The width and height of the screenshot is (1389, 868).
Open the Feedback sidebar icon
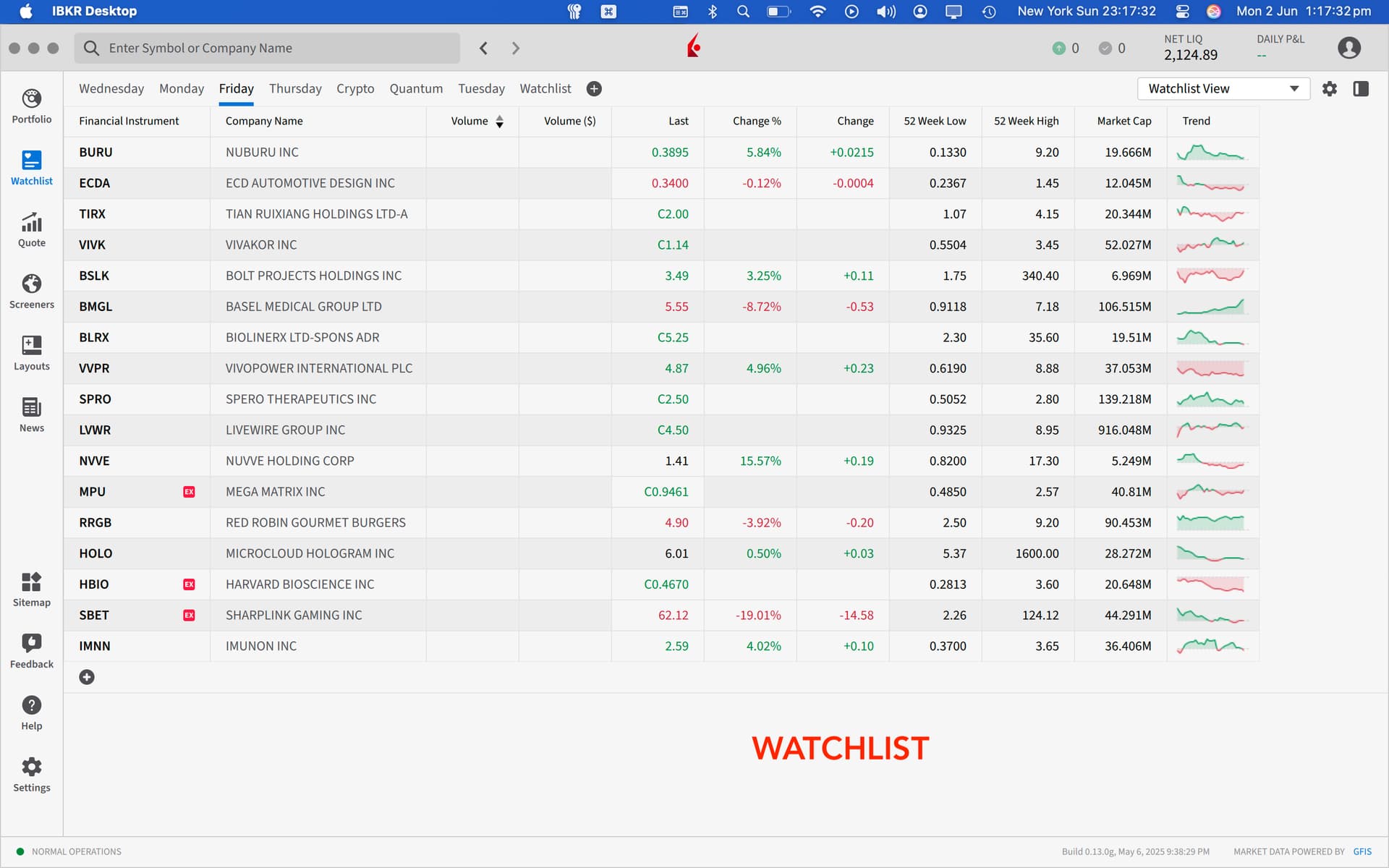pos(32,651)
